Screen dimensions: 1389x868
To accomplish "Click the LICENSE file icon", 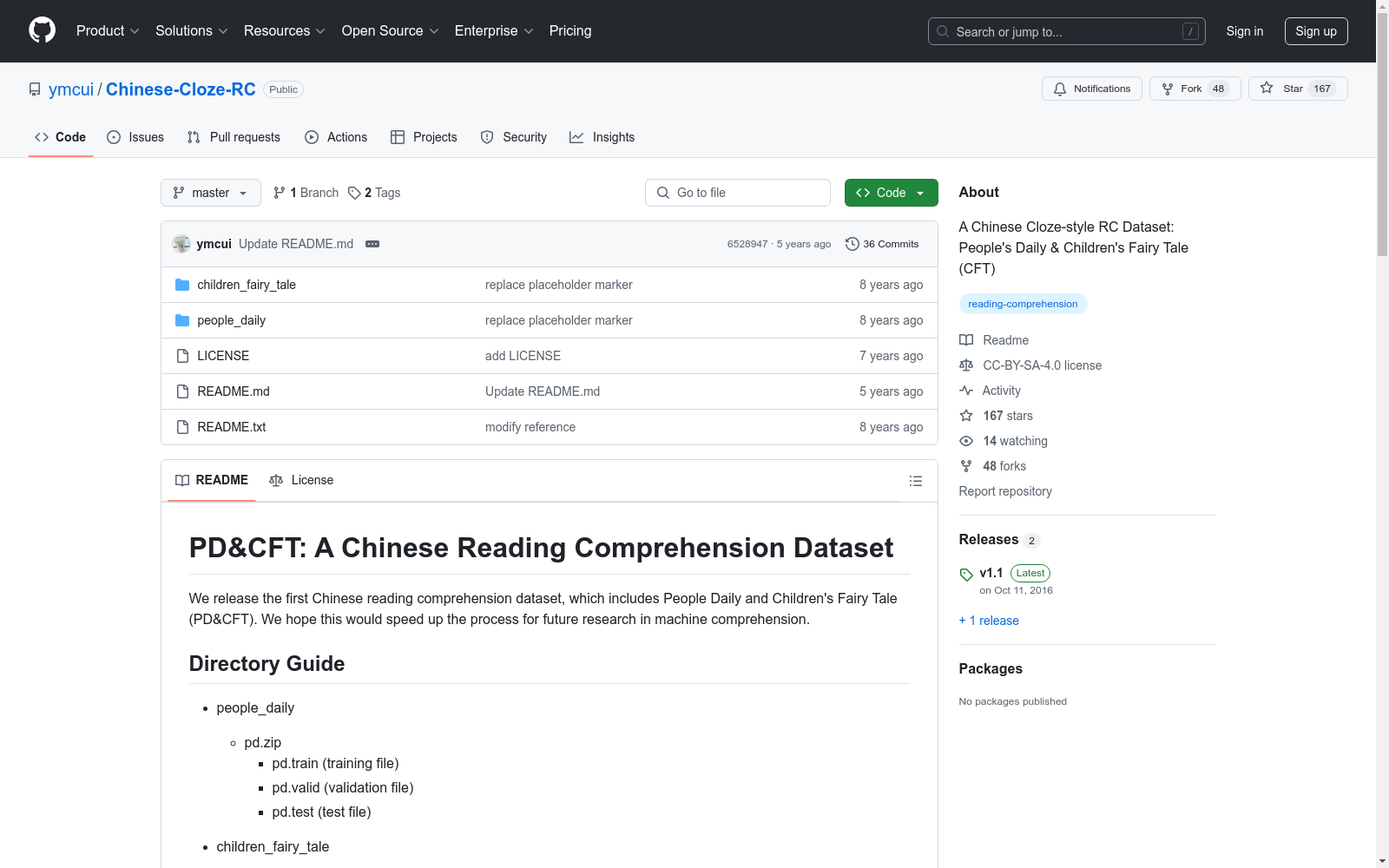I will pyautogui.click(x=182, y=356).
